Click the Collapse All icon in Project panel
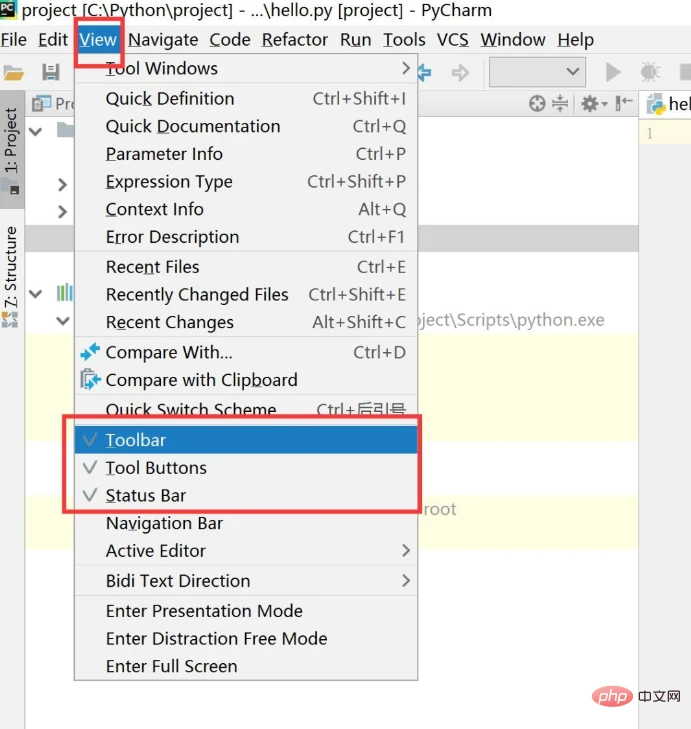Image resolution: width=691 pixels, height=729 pixels. 560,103
